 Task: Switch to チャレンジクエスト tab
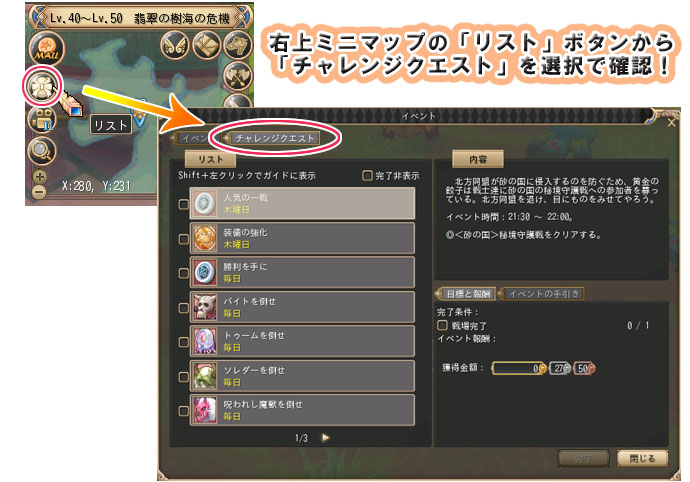[x=275, y=138]
